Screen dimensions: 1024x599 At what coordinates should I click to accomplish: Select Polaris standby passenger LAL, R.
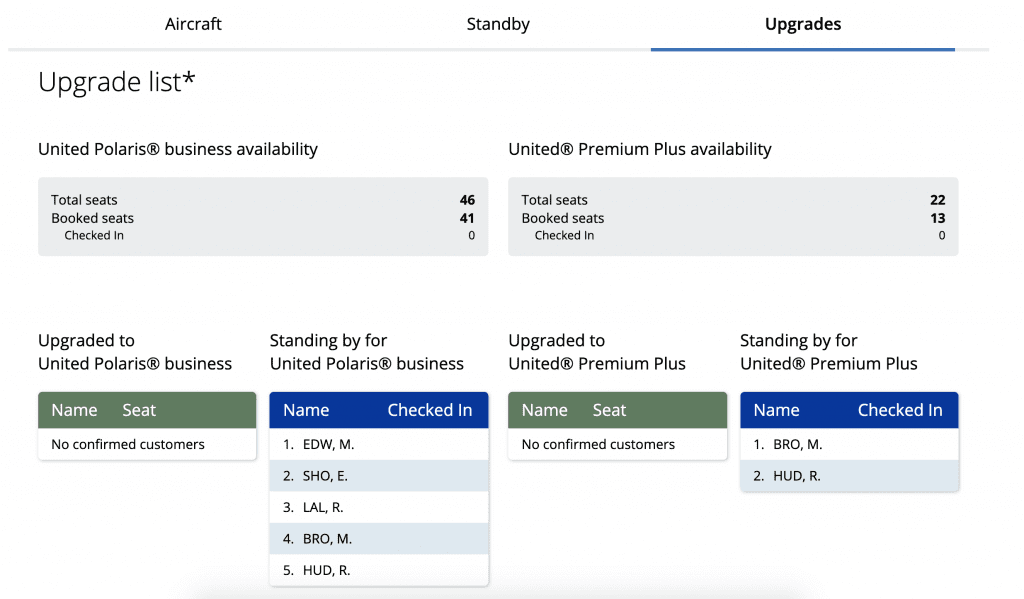(379, 507)
